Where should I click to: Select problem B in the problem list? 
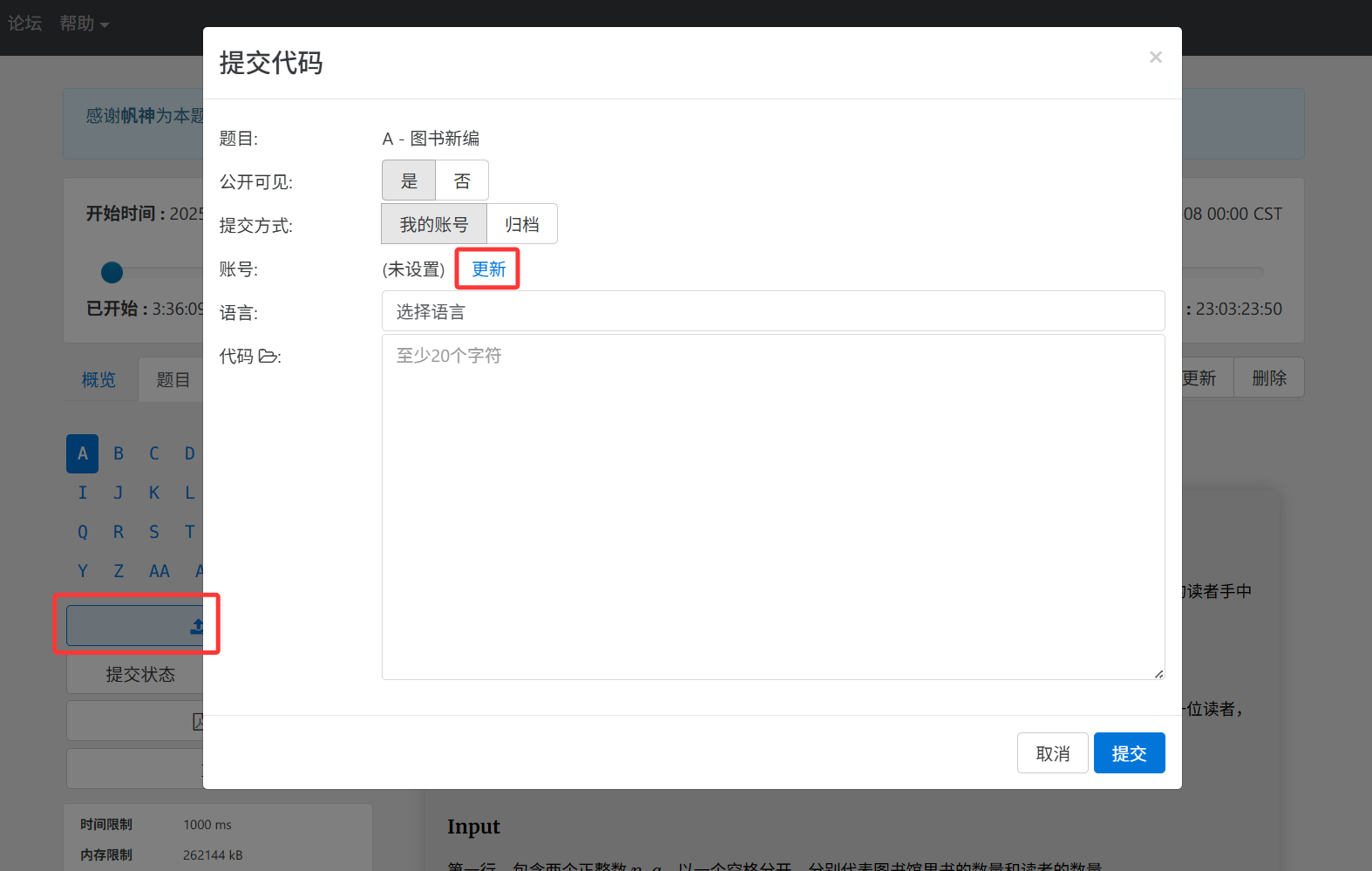pyautogui.click(x=119, y=453)
